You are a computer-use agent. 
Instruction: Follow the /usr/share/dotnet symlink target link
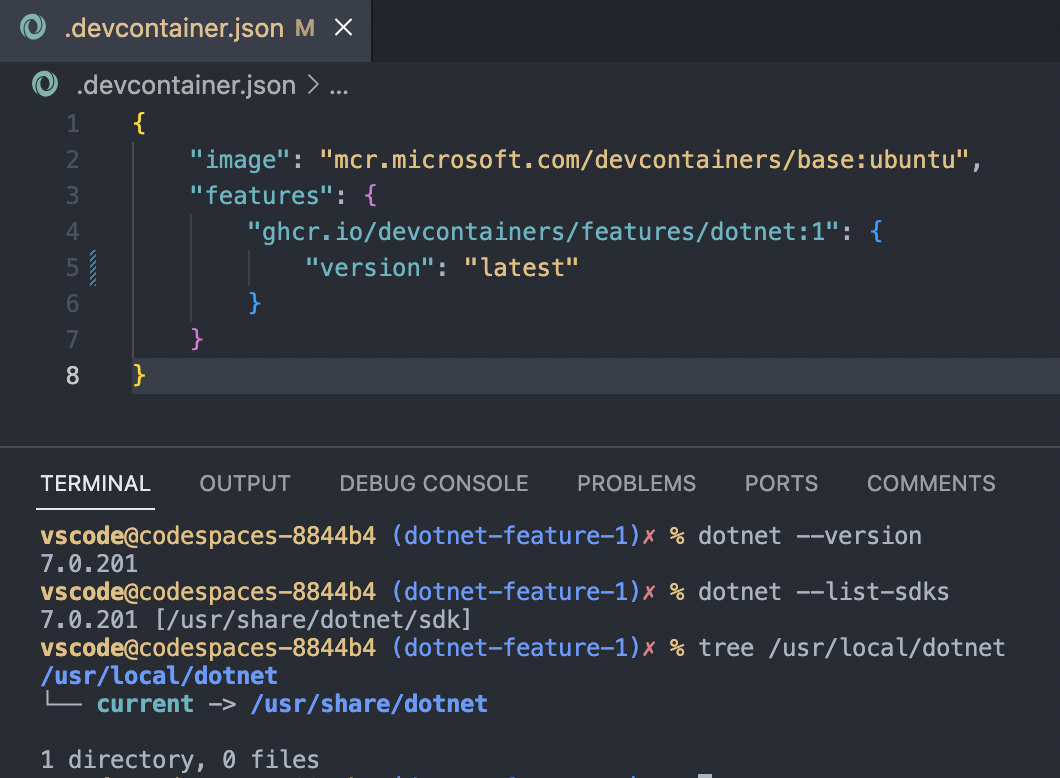(x=369, y=704)
